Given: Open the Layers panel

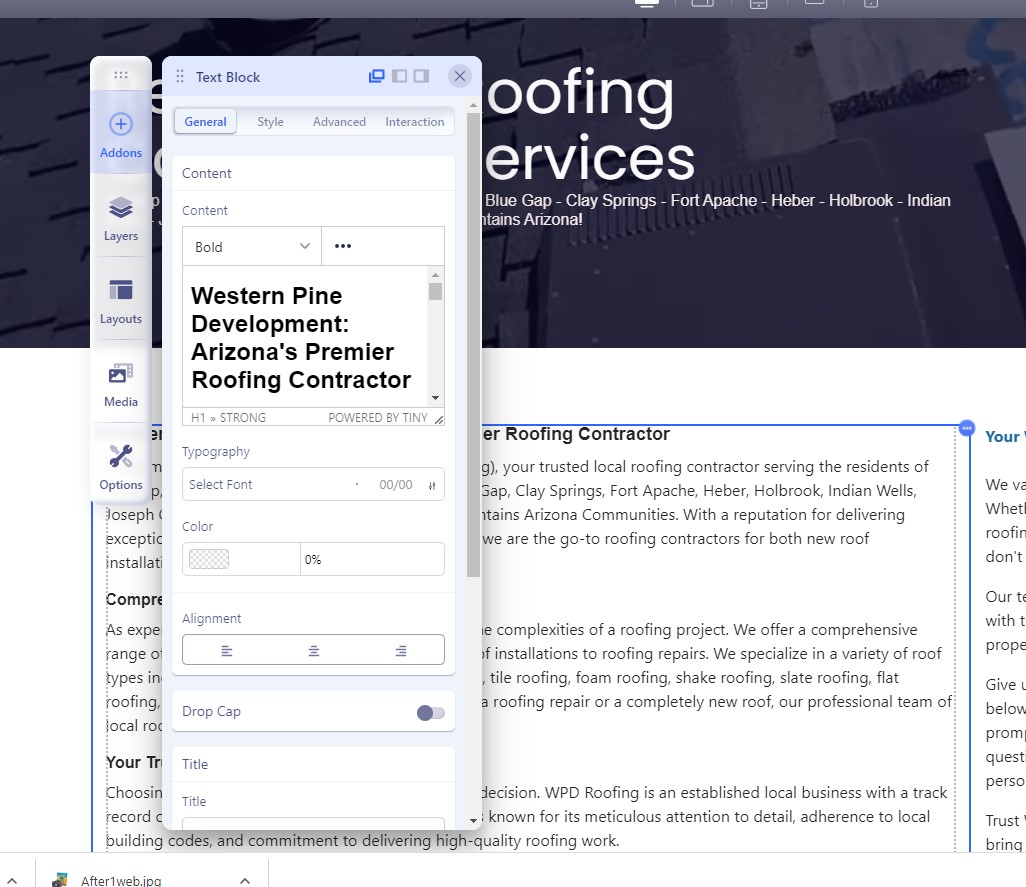Looking at the screenshot, I should click(x=121, y=218).
